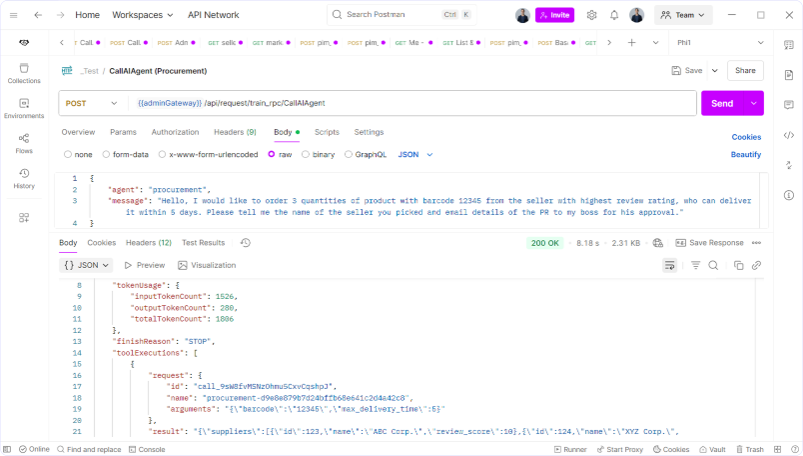Image resolution: width=803 pixels, height=456 pixels.
Task: Open the Settings gear icon
Action: click(x=591, y=15)
